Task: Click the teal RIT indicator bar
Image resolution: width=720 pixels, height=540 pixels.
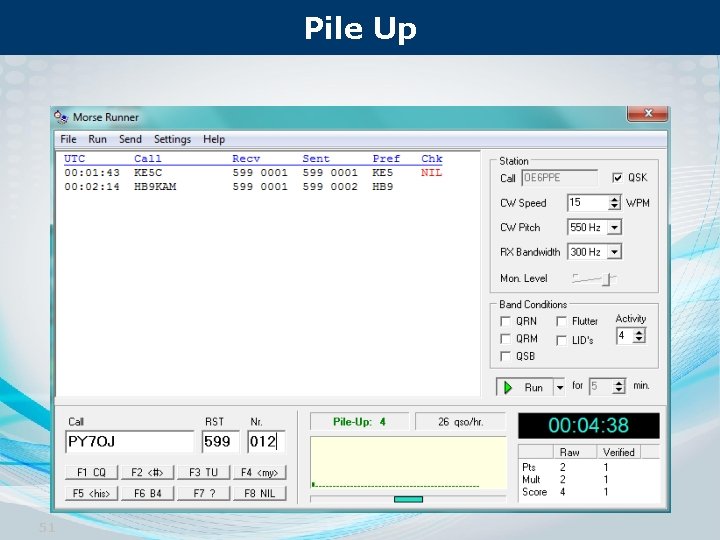Action: pos(408,499)
